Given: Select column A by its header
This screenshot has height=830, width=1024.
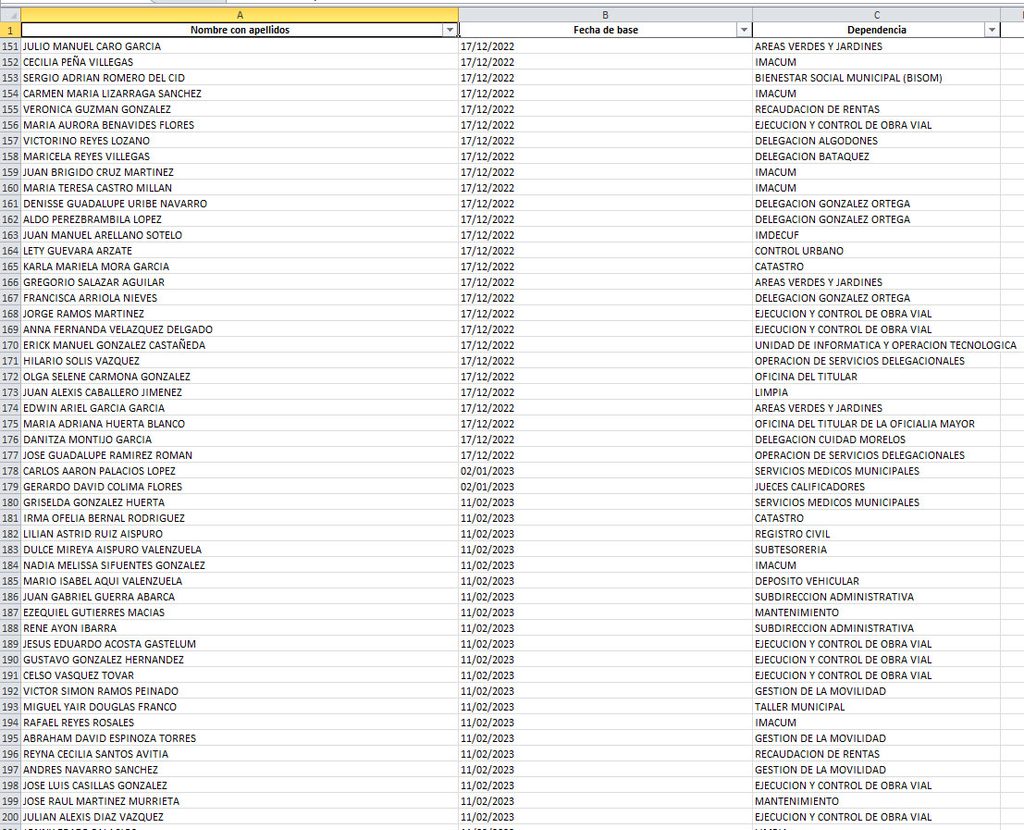Looking at the screenshot, I should pyautogui.click(x=240, y=14).
